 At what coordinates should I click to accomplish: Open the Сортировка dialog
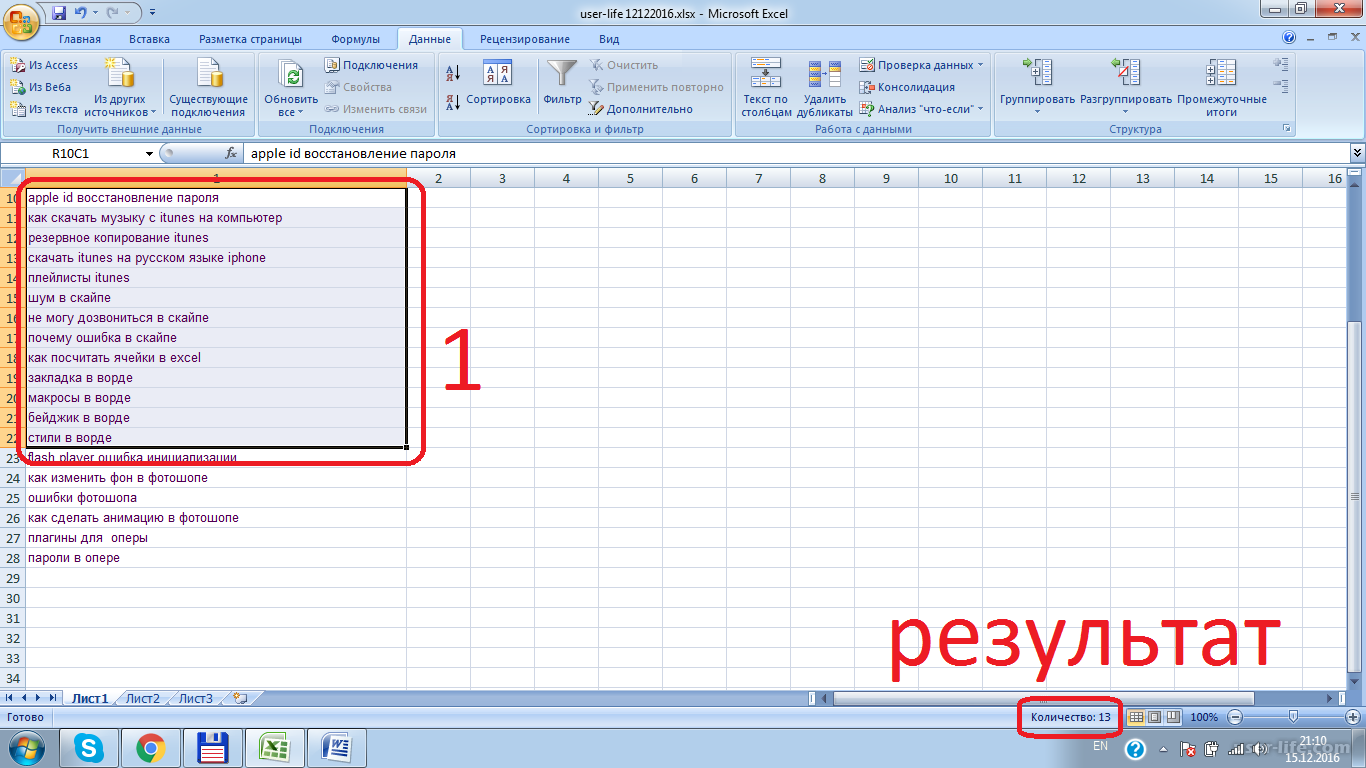click(498, 82)
